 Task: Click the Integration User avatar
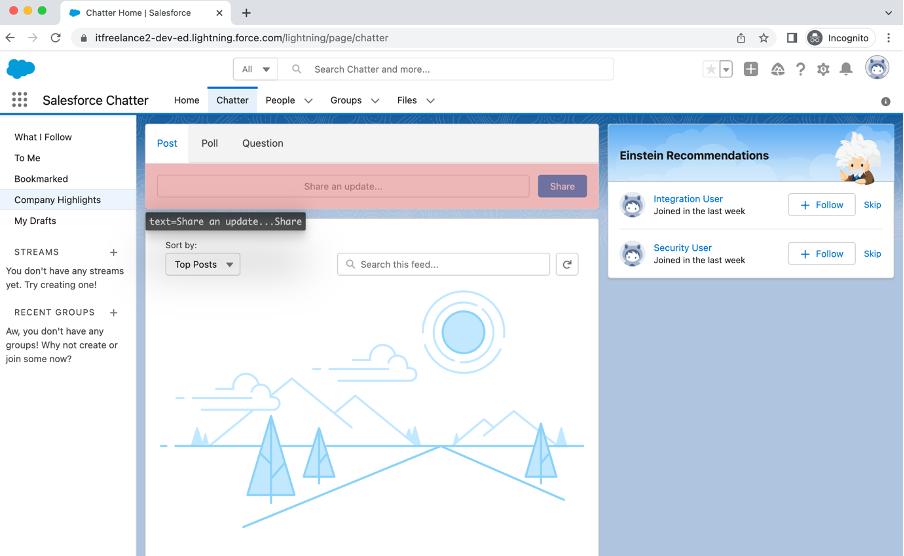tap(632, 205)
